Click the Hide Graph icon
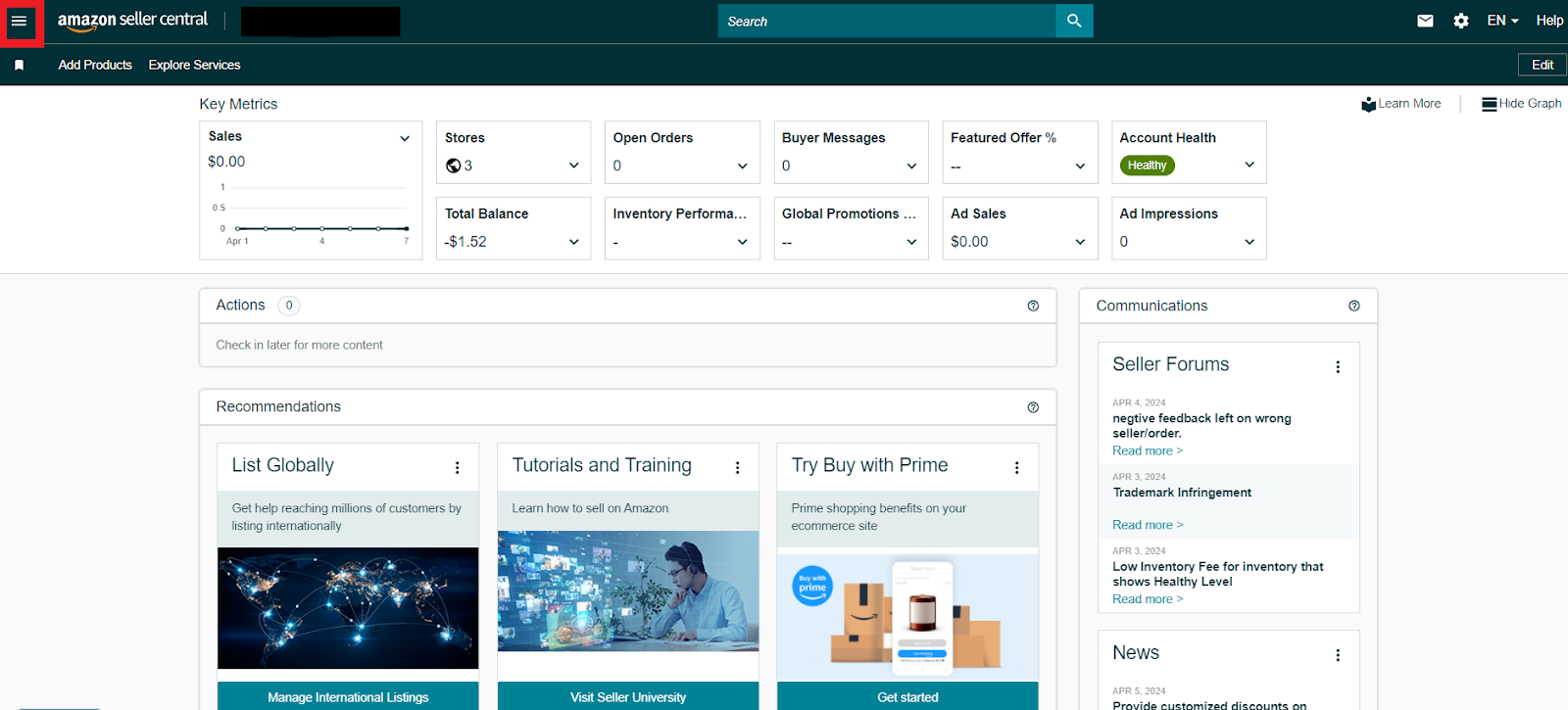Image resolution: width=1568 pixels, height=710 pixels. 1490,104
